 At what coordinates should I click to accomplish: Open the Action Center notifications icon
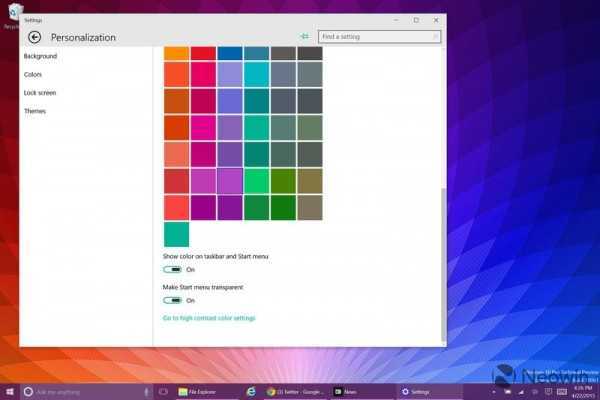pyautogui.click(x=548, y=392)
